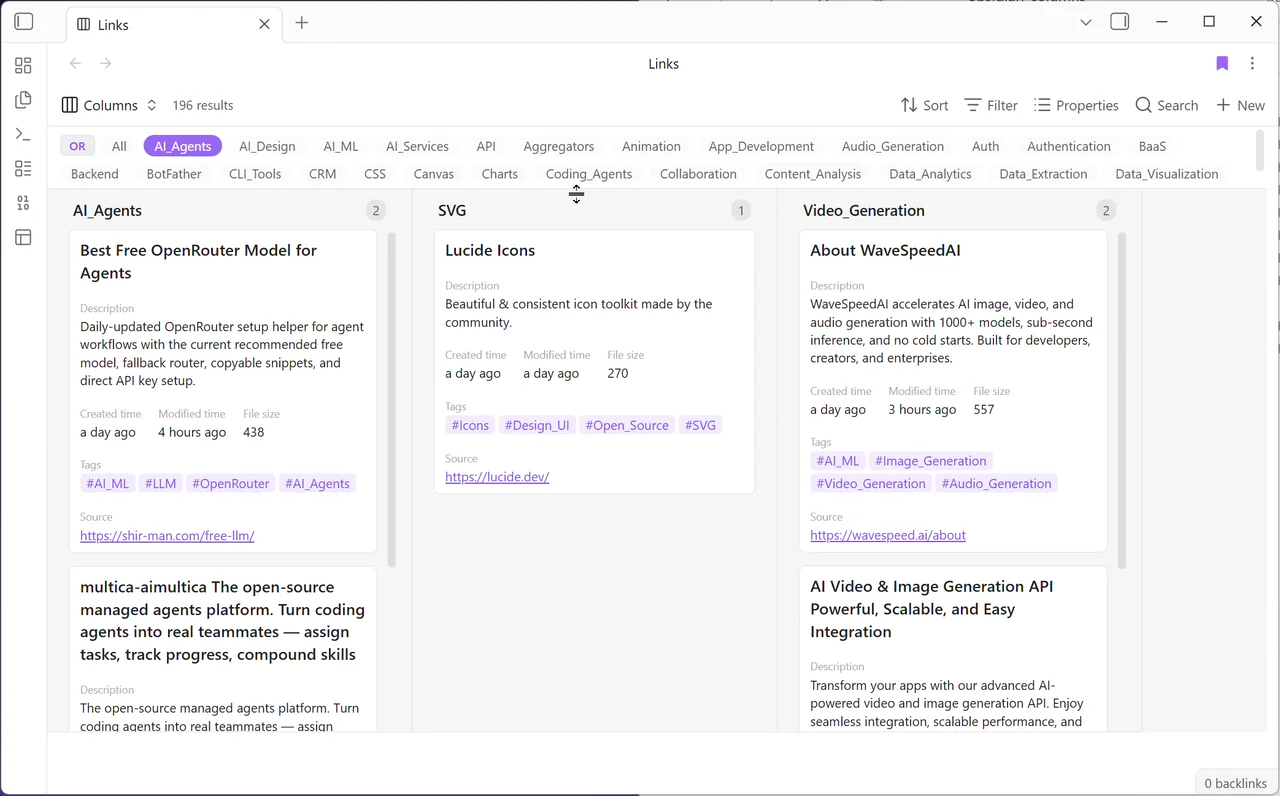The image size is (1280, 796).
Task: Open the Filter options
Action: click(x=991, y=105)
